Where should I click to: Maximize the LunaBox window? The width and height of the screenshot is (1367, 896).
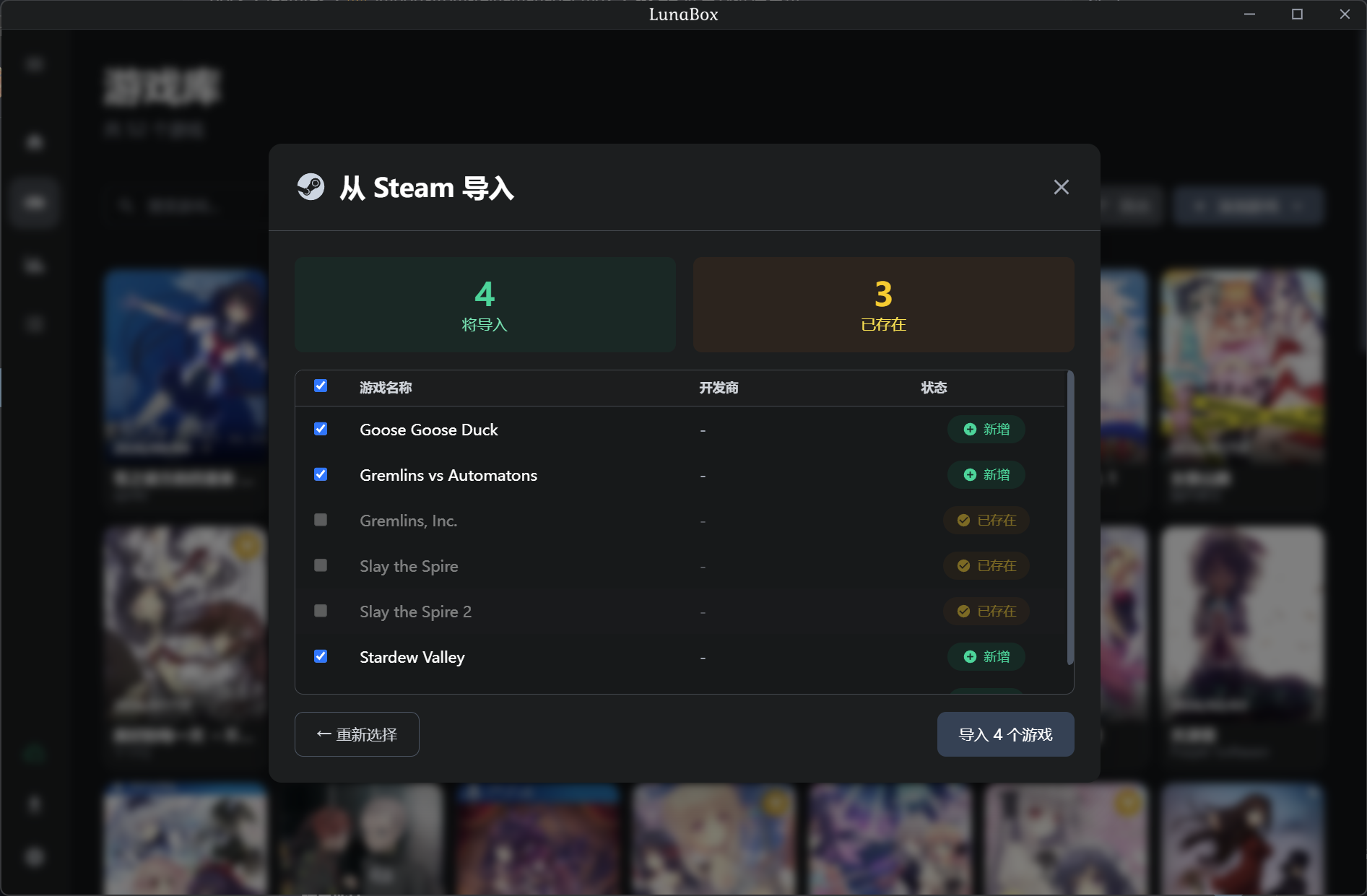(x=1297, y=14)
